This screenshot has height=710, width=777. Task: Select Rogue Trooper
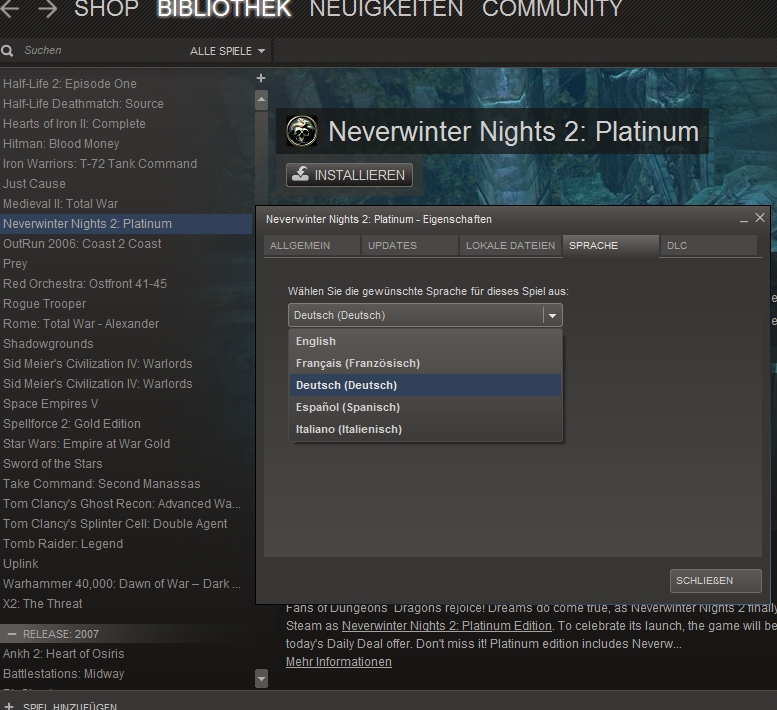click(x=126, y=304)
